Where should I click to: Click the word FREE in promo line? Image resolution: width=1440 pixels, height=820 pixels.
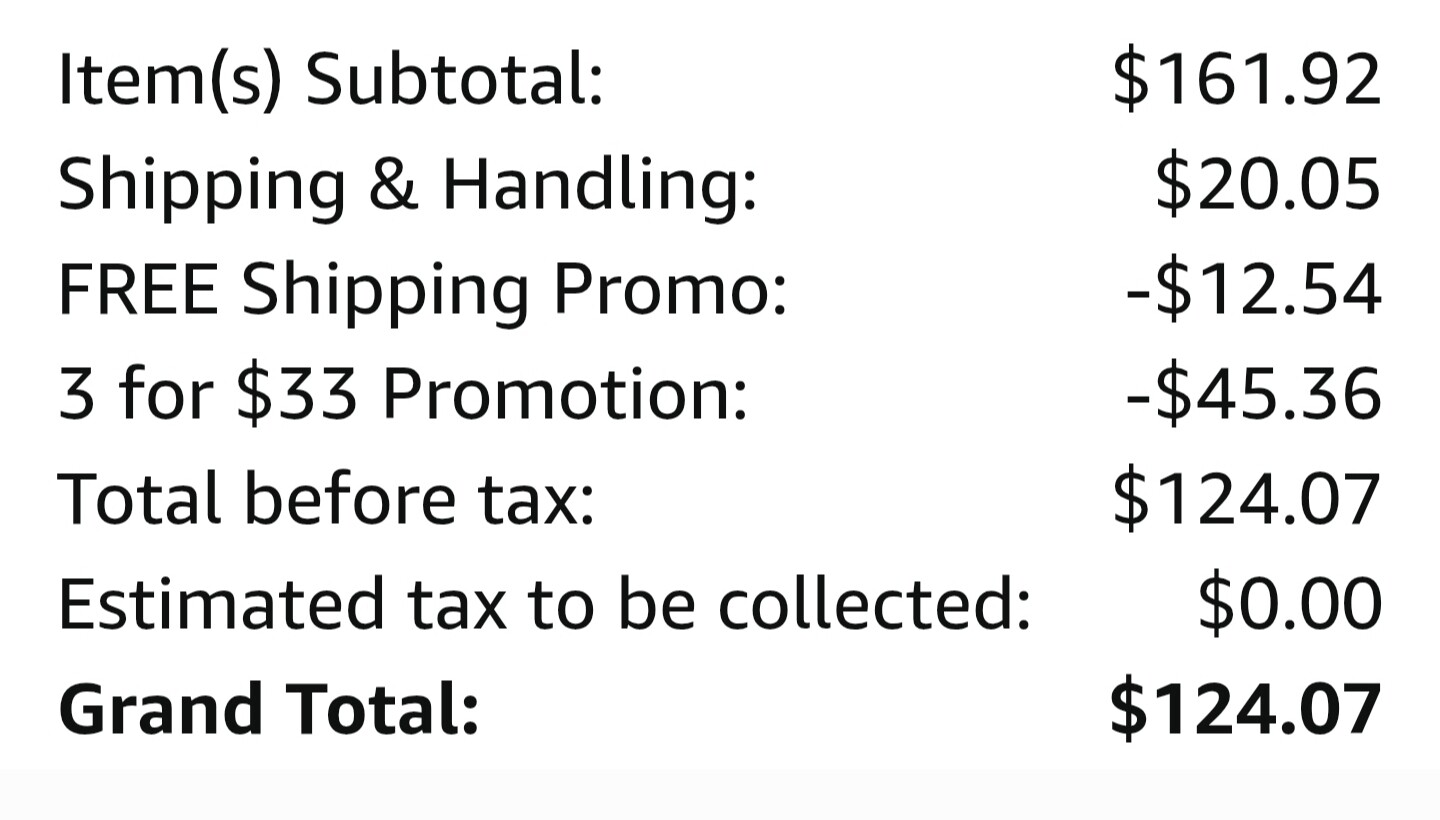click(138, 289)
